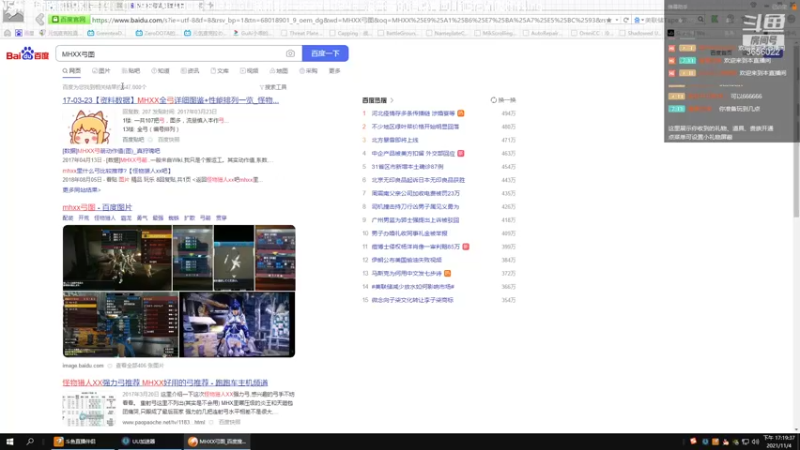The height and width of the screenshot is (450, 800).
Task: Open the home icon on bookmarks bar
Action: (7, 33)
